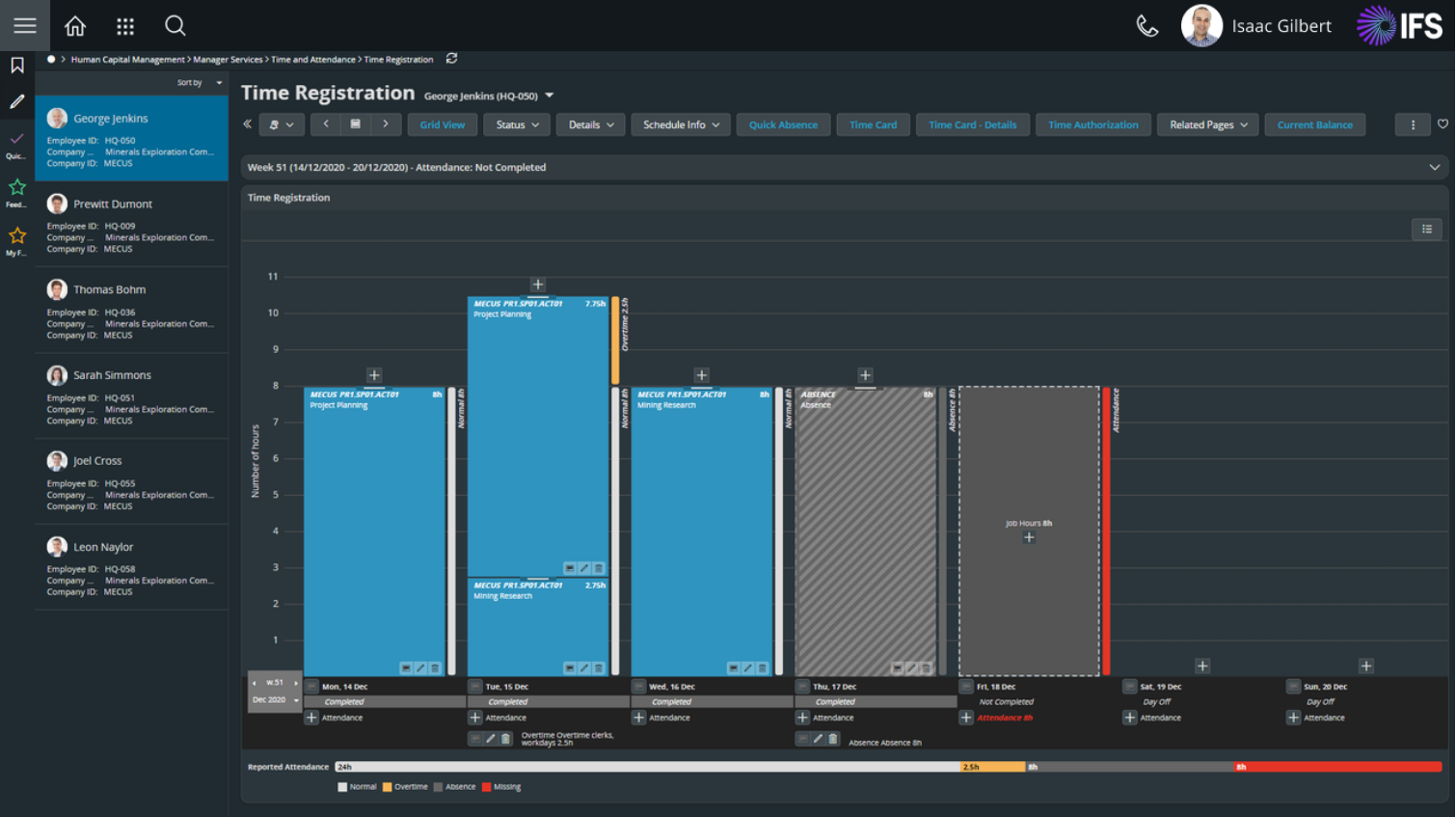The height and width of the screenshot is (817, 1456).
Task: Edit the Mining Research entry on Wednesday
Action: point(746,667)
